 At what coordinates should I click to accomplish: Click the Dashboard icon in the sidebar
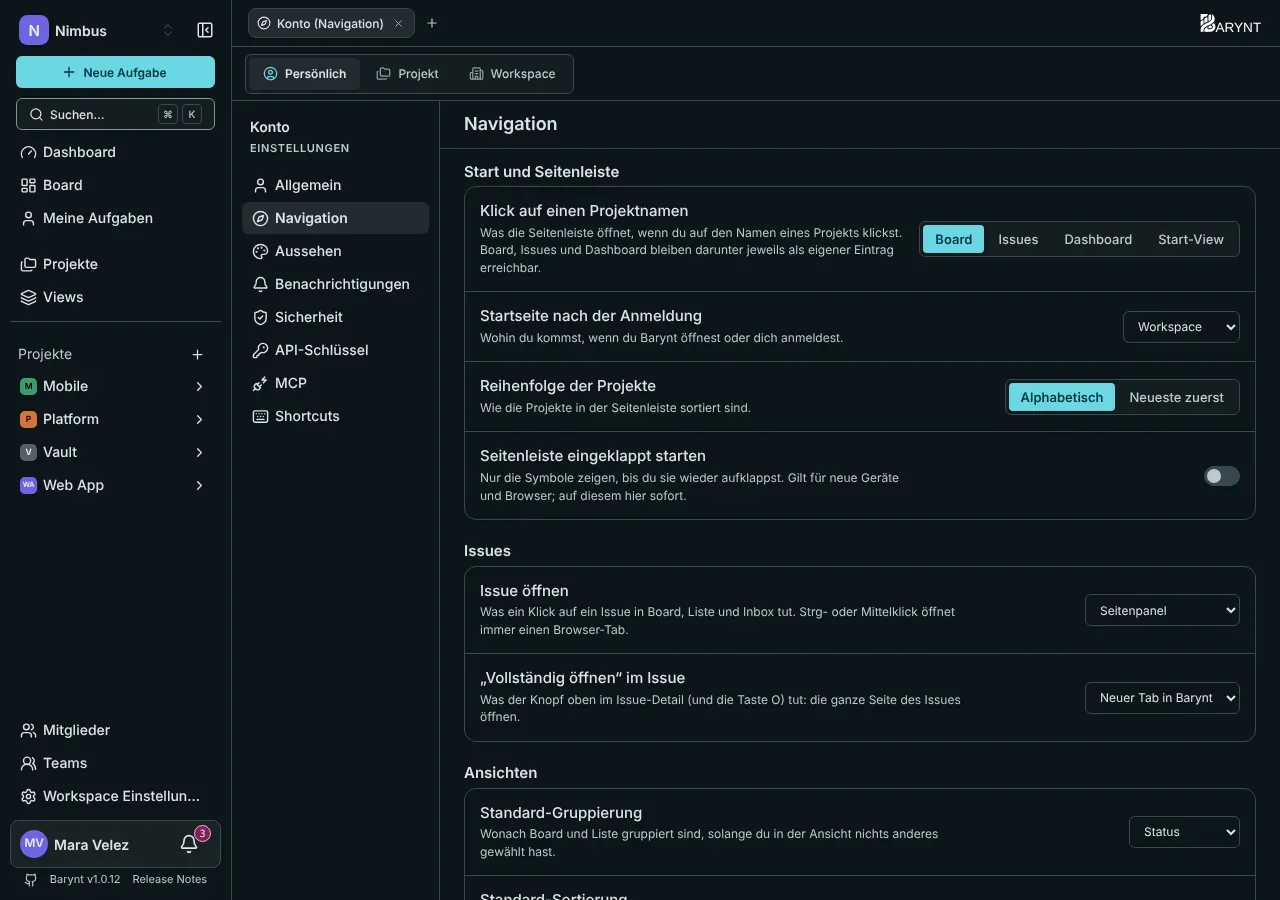[28, 152]
